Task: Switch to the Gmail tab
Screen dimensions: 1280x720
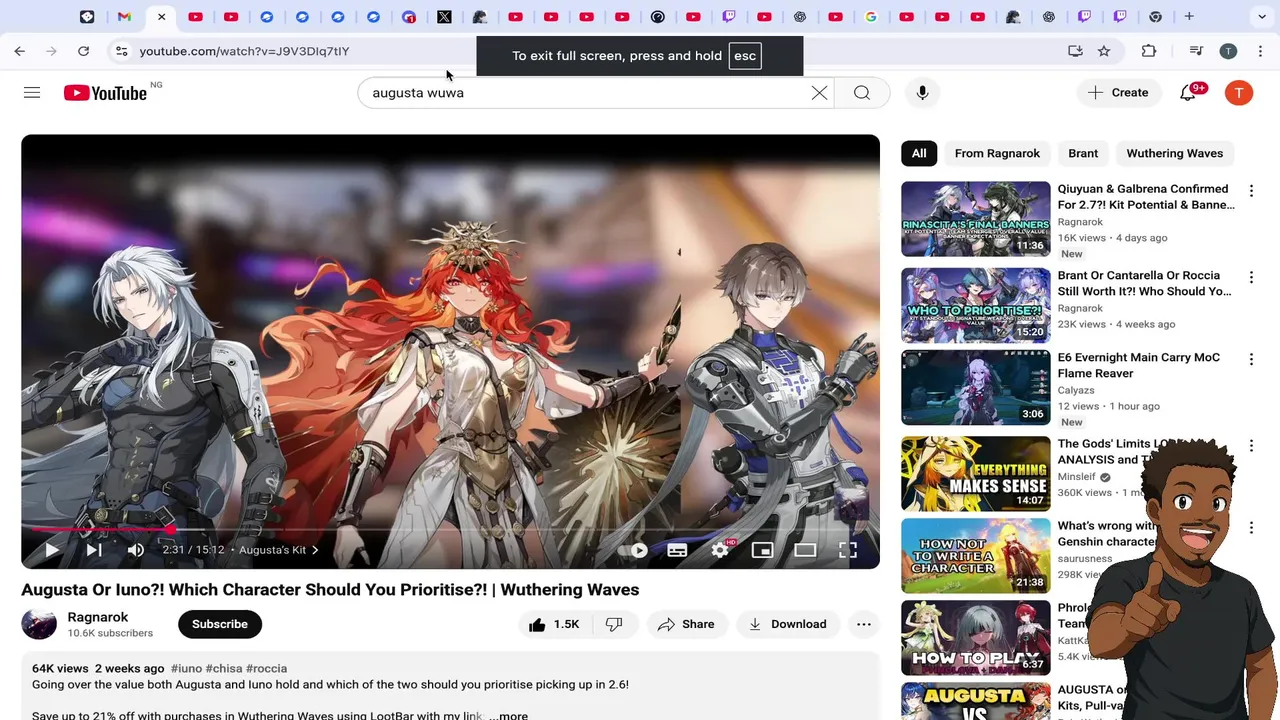Action: (x=124, y=17)
